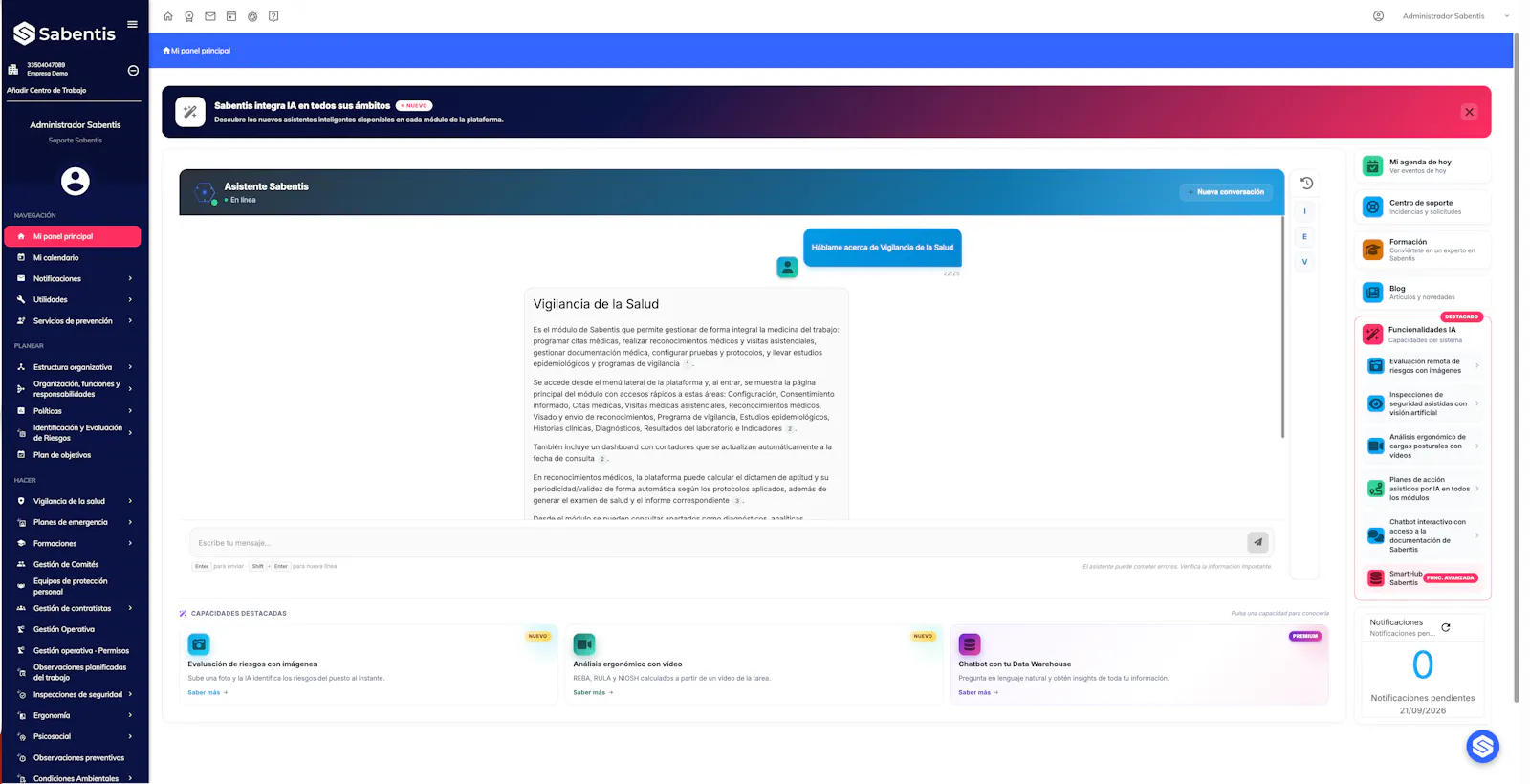Click the Sabentis logo

coord(64,33)
